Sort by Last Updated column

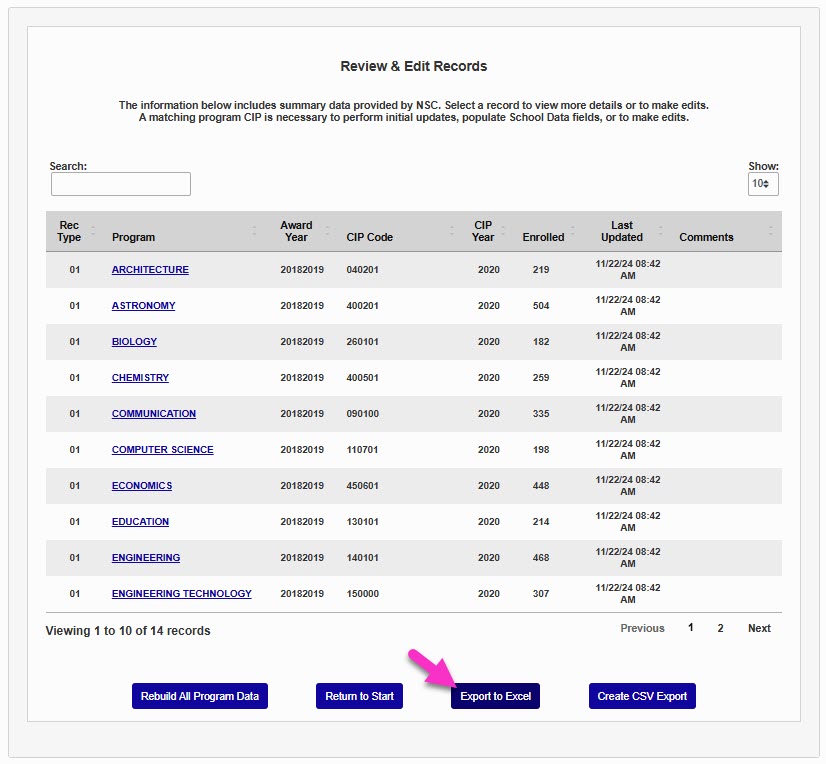point(621,231)
